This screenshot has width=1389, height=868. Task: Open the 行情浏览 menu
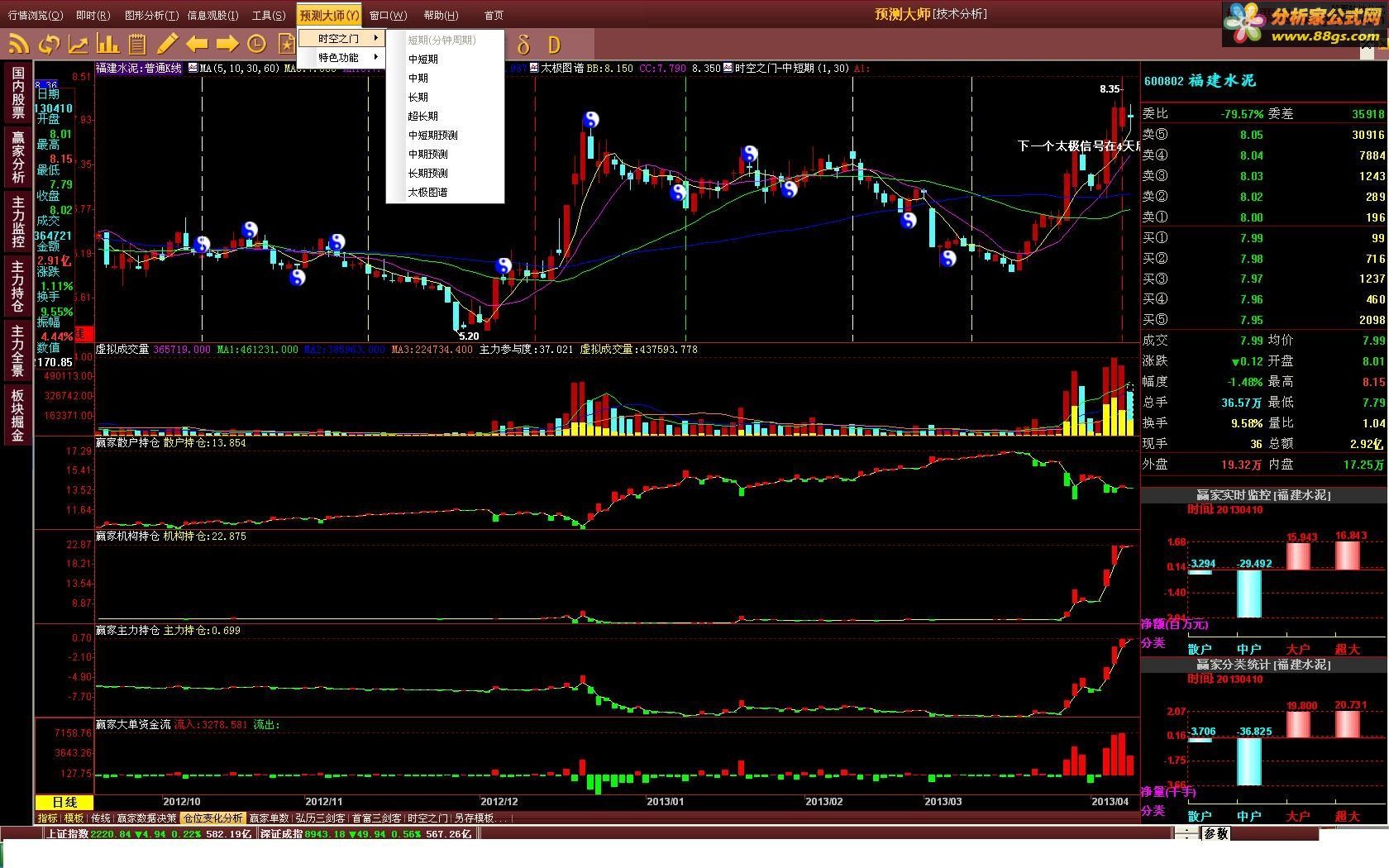coord(36,15)
